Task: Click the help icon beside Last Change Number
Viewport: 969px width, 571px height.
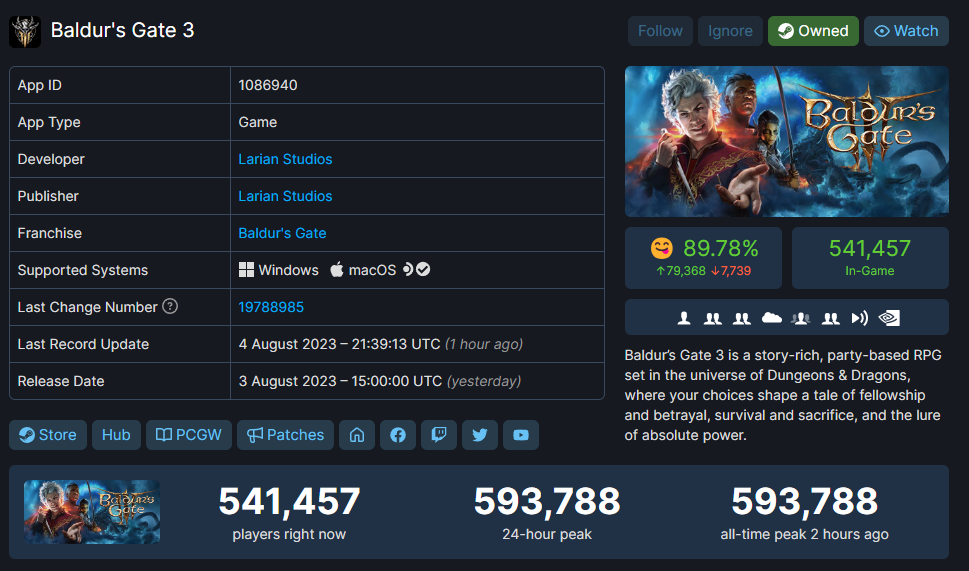Action: pyautogui.click(x=170, y=307)
